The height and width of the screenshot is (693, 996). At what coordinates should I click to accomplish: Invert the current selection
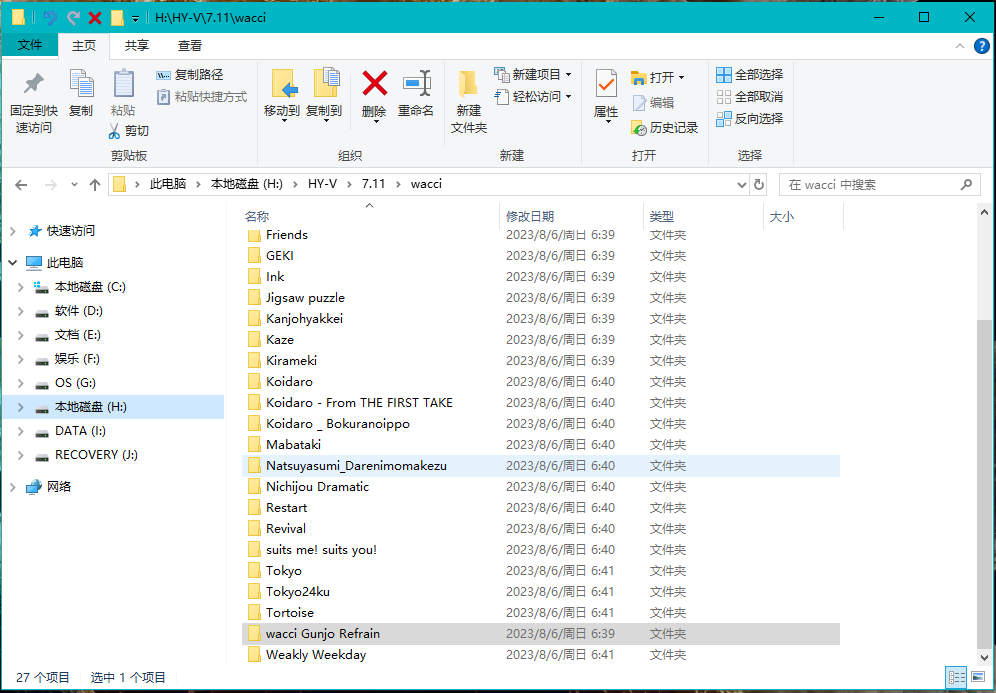(750, 119)
